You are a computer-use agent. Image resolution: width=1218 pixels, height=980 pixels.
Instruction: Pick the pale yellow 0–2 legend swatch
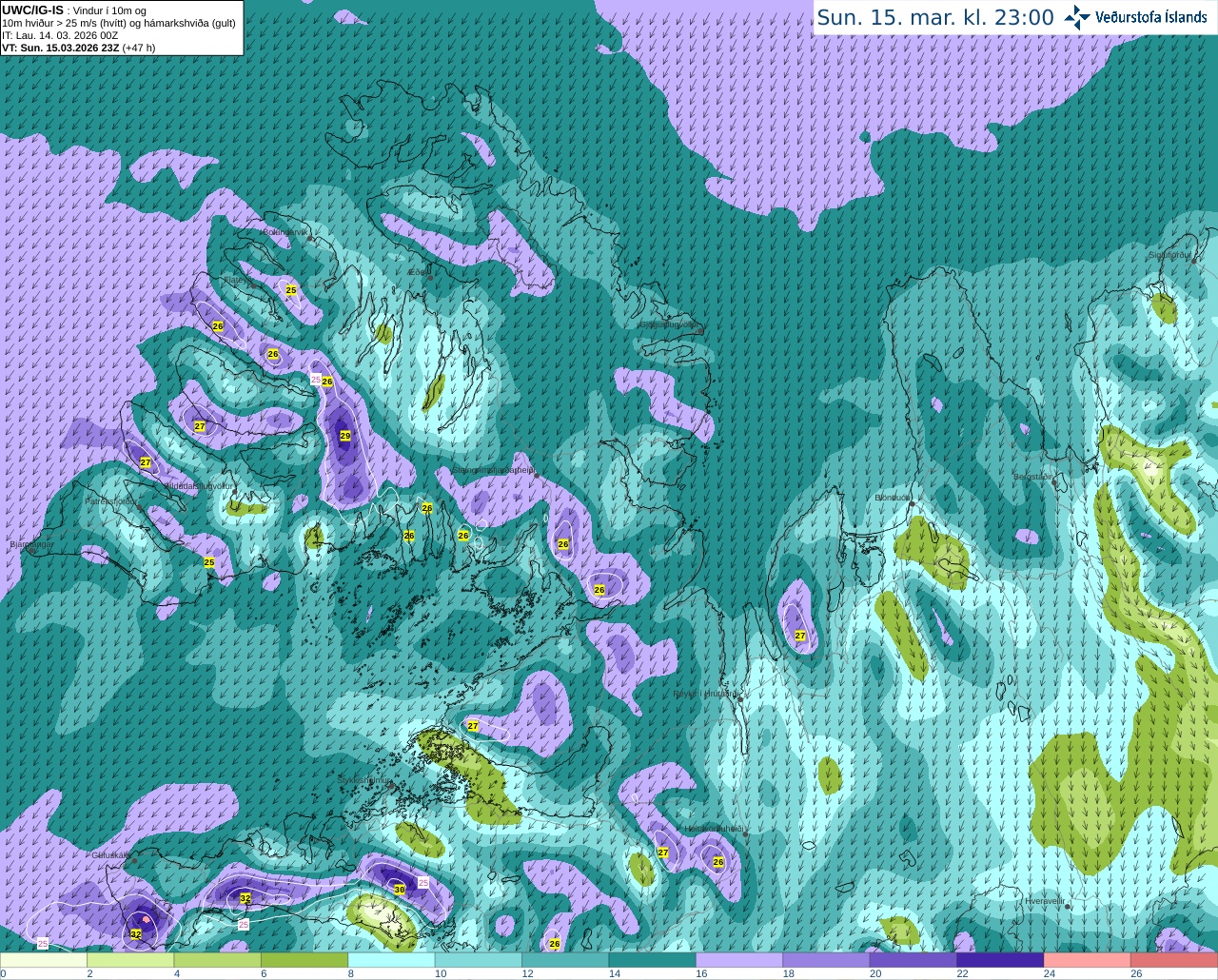[x=44, y=960]
